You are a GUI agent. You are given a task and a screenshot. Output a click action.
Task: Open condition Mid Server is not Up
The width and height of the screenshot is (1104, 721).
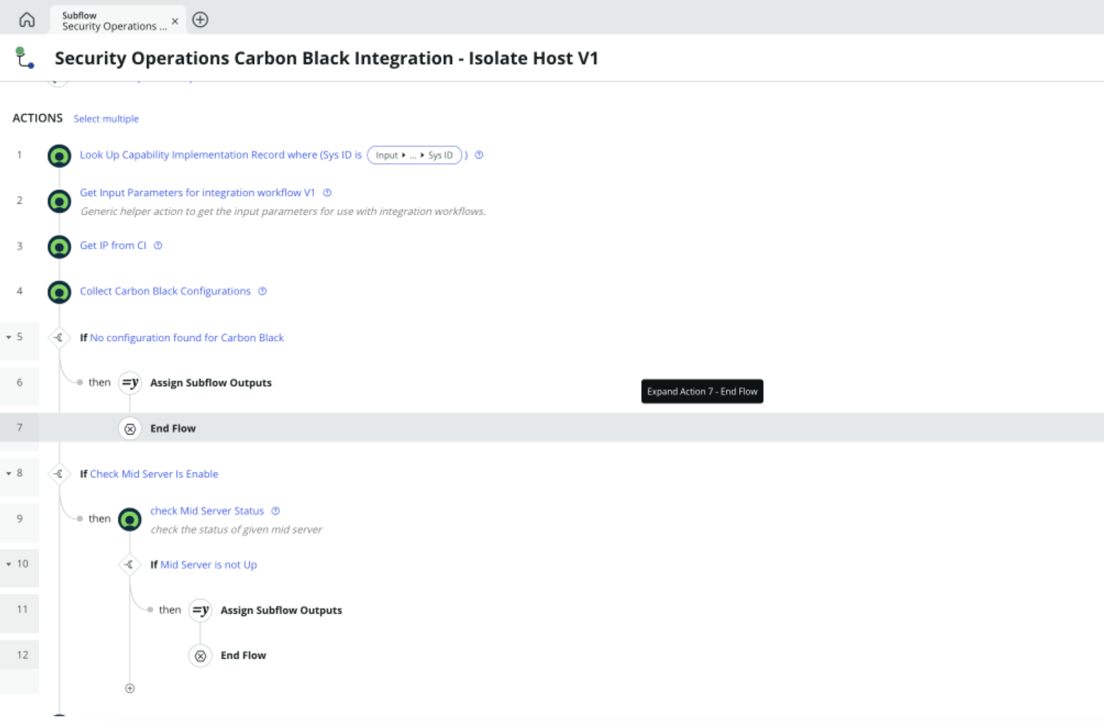(x=208, y=565)
